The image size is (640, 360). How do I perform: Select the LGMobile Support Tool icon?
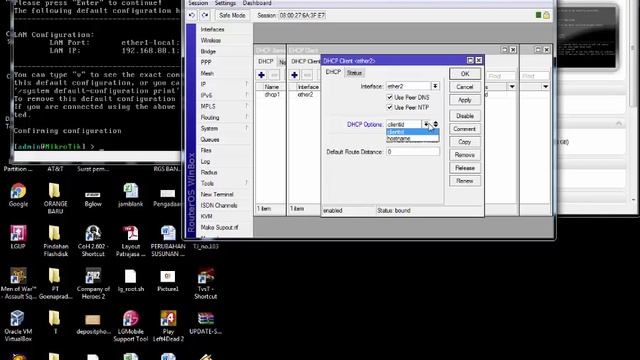pyautogui.click(x=131, y=319)
